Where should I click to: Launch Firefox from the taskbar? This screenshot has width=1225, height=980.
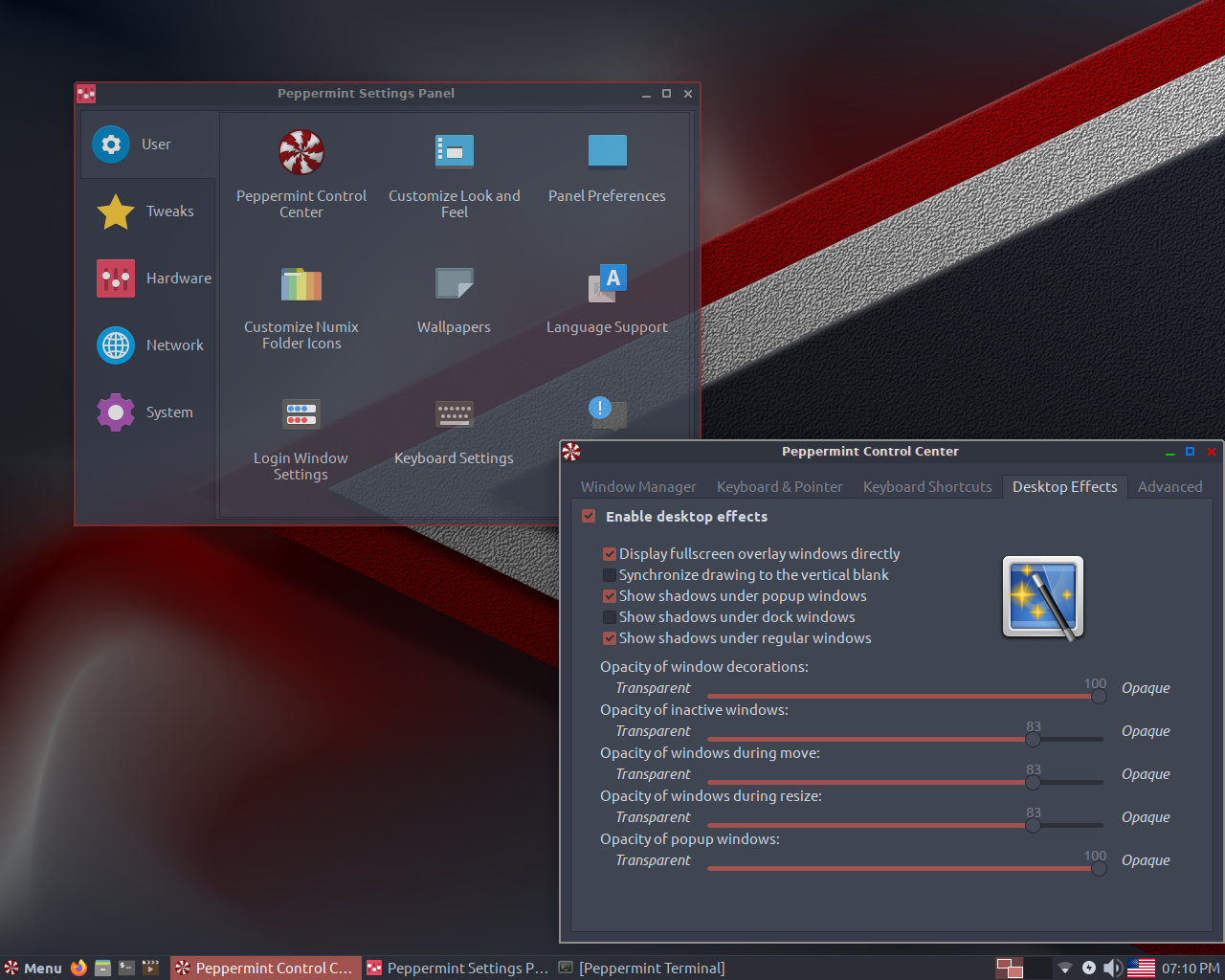pyautogui.click(x=78, y=968)
